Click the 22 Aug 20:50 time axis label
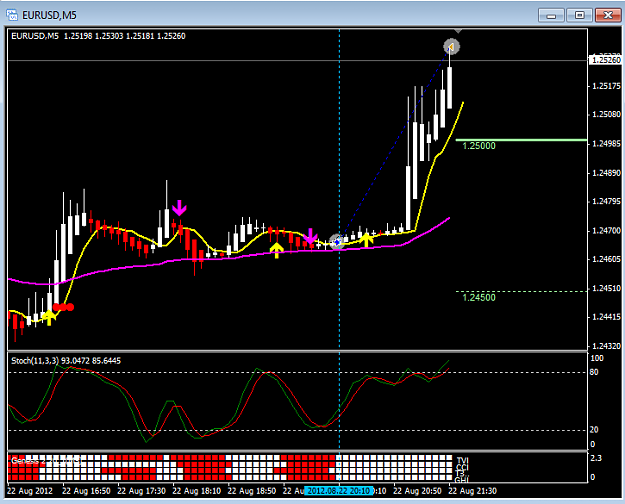The height and width of the screenshot is (504, 625). pos(417,491)
